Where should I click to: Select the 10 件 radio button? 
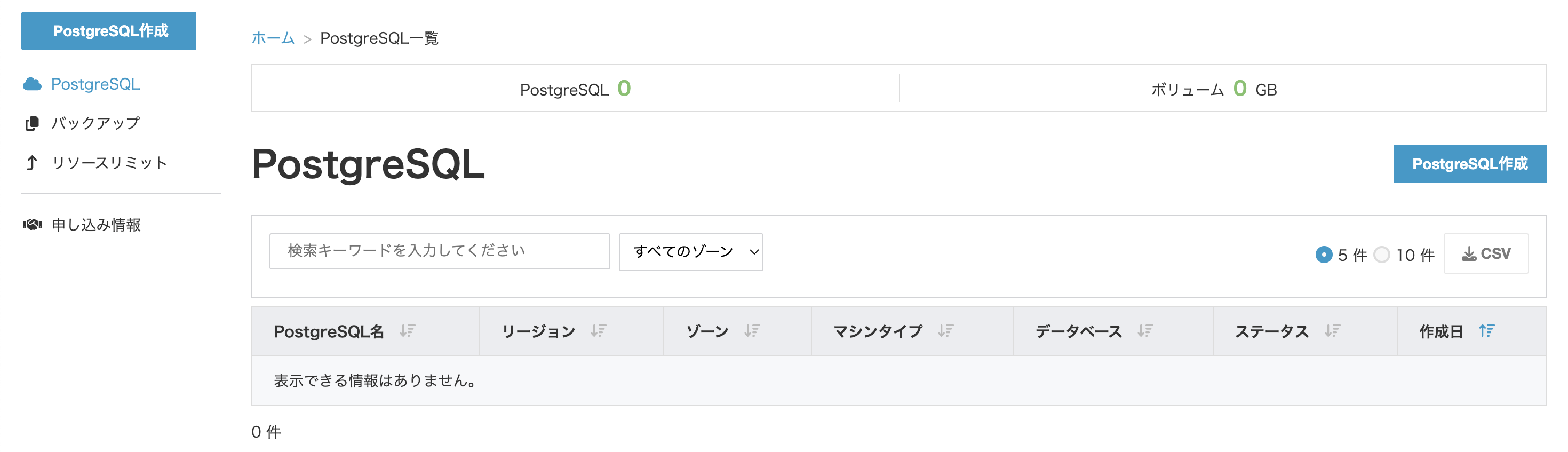point(1382,255)
